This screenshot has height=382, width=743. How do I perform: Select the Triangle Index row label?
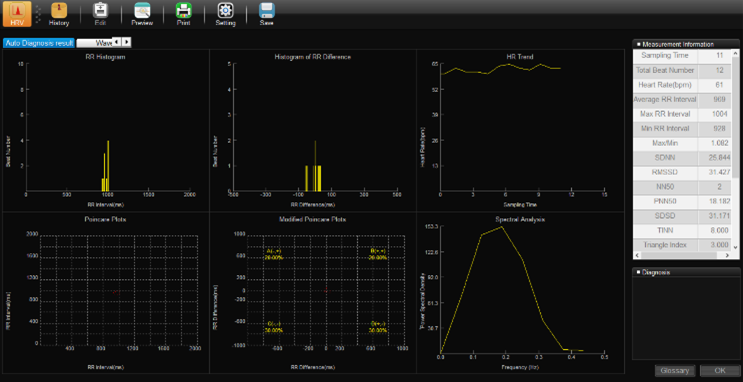pyautogui.click(x=665, y=245)
